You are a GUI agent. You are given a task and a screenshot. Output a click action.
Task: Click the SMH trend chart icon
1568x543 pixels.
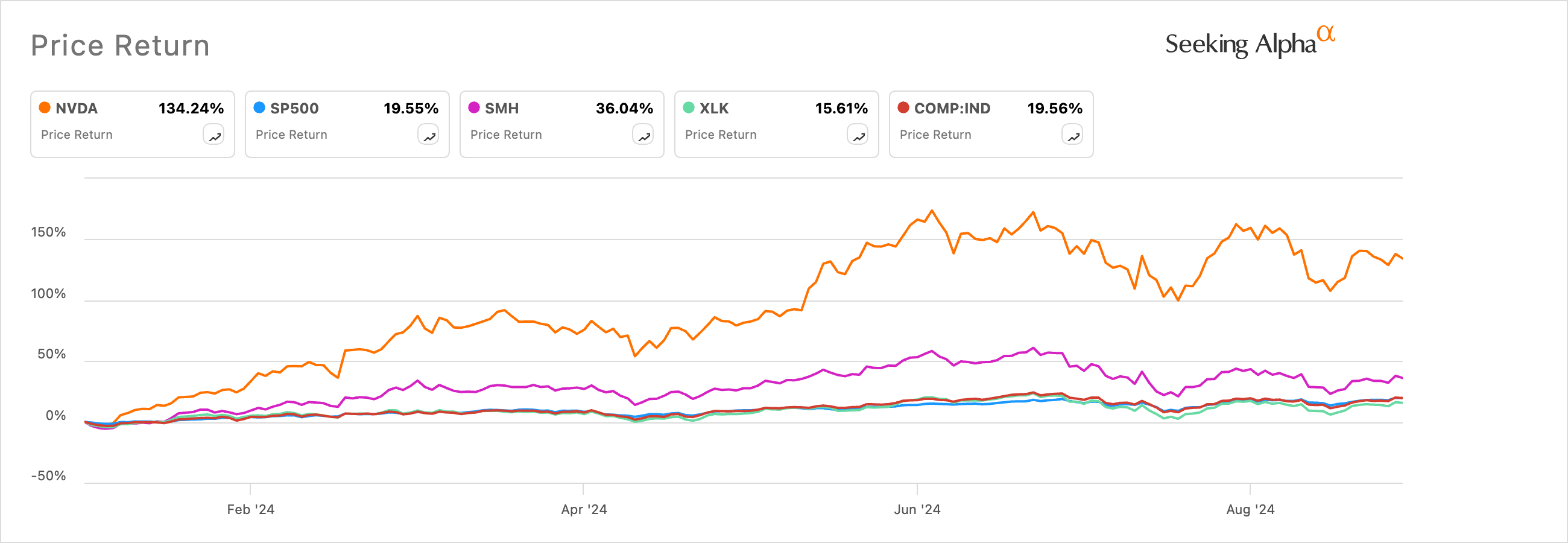click(643, 135)
